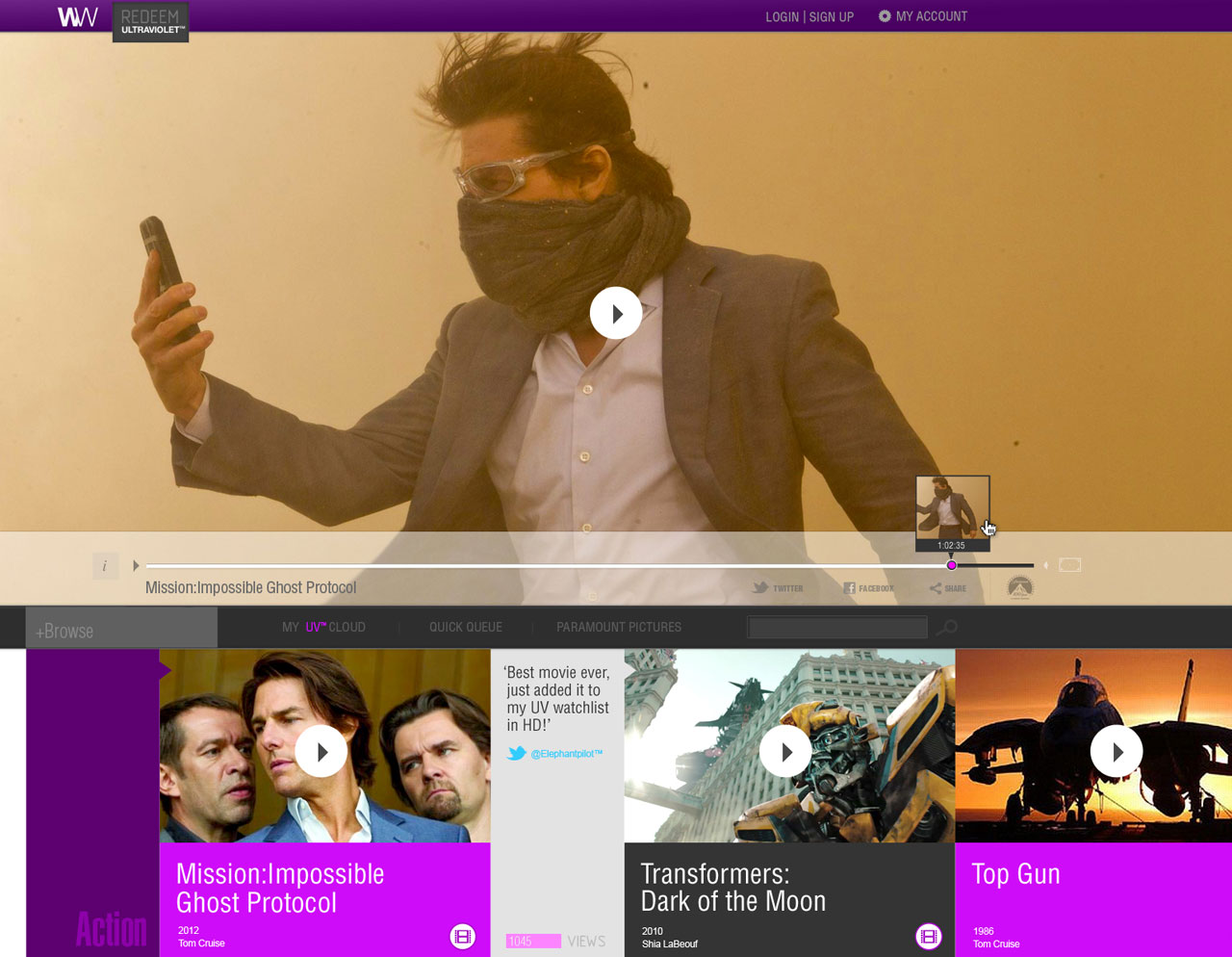The image size is (1232, 957).
Task: Open the Transformers: Dark of the Moon title
Action: 733,887
